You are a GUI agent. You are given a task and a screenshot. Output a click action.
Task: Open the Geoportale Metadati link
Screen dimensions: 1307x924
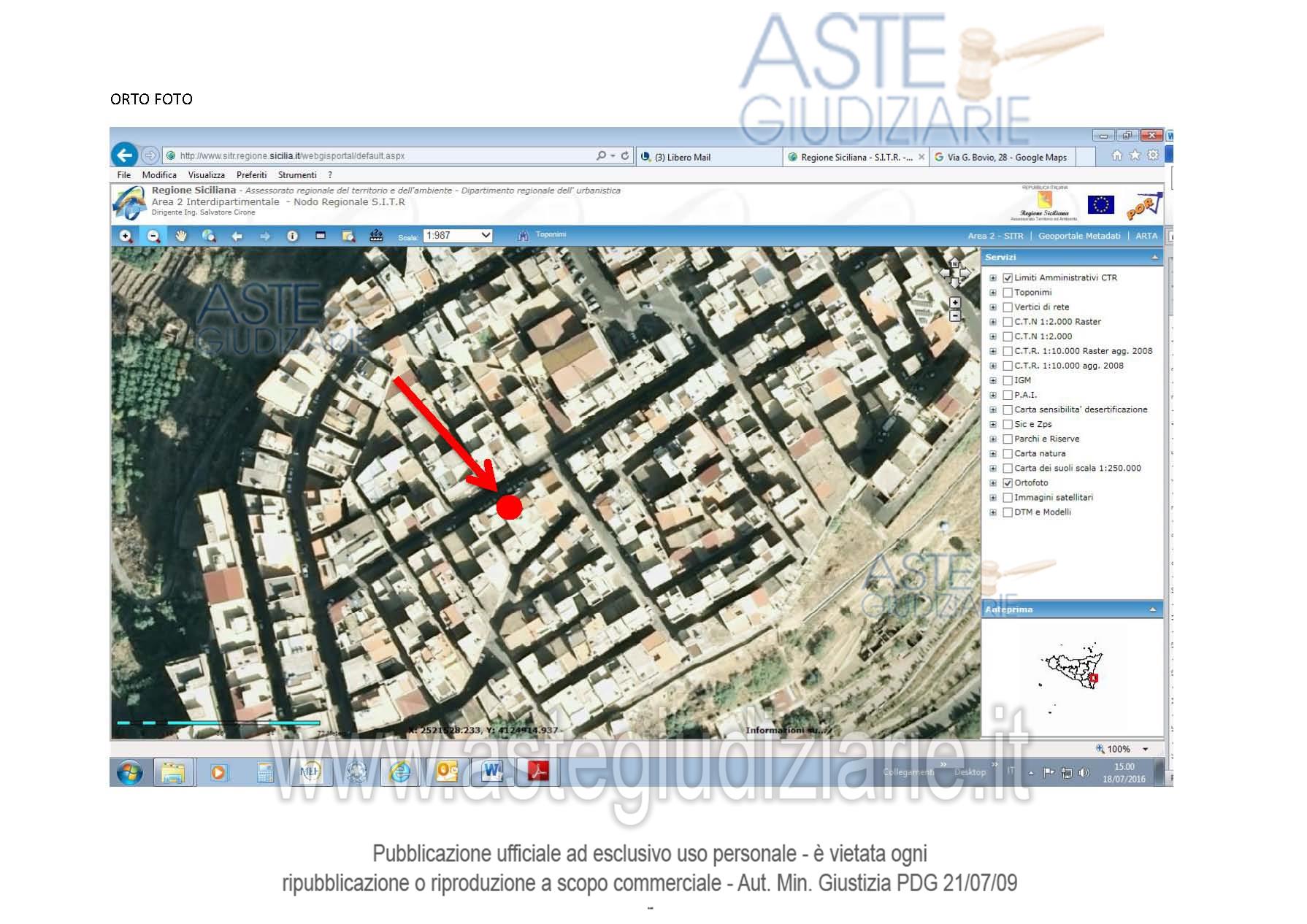point(1078,236)
